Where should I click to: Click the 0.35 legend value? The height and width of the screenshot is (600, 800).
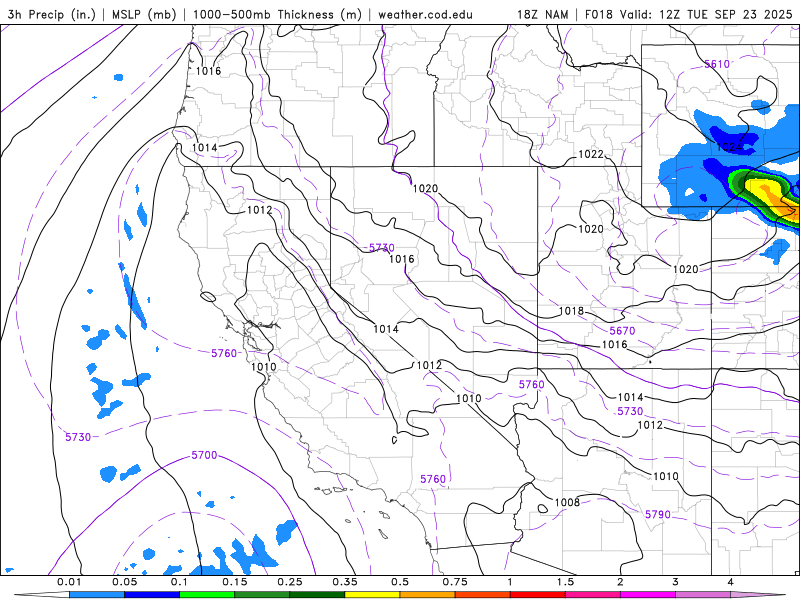345,582
